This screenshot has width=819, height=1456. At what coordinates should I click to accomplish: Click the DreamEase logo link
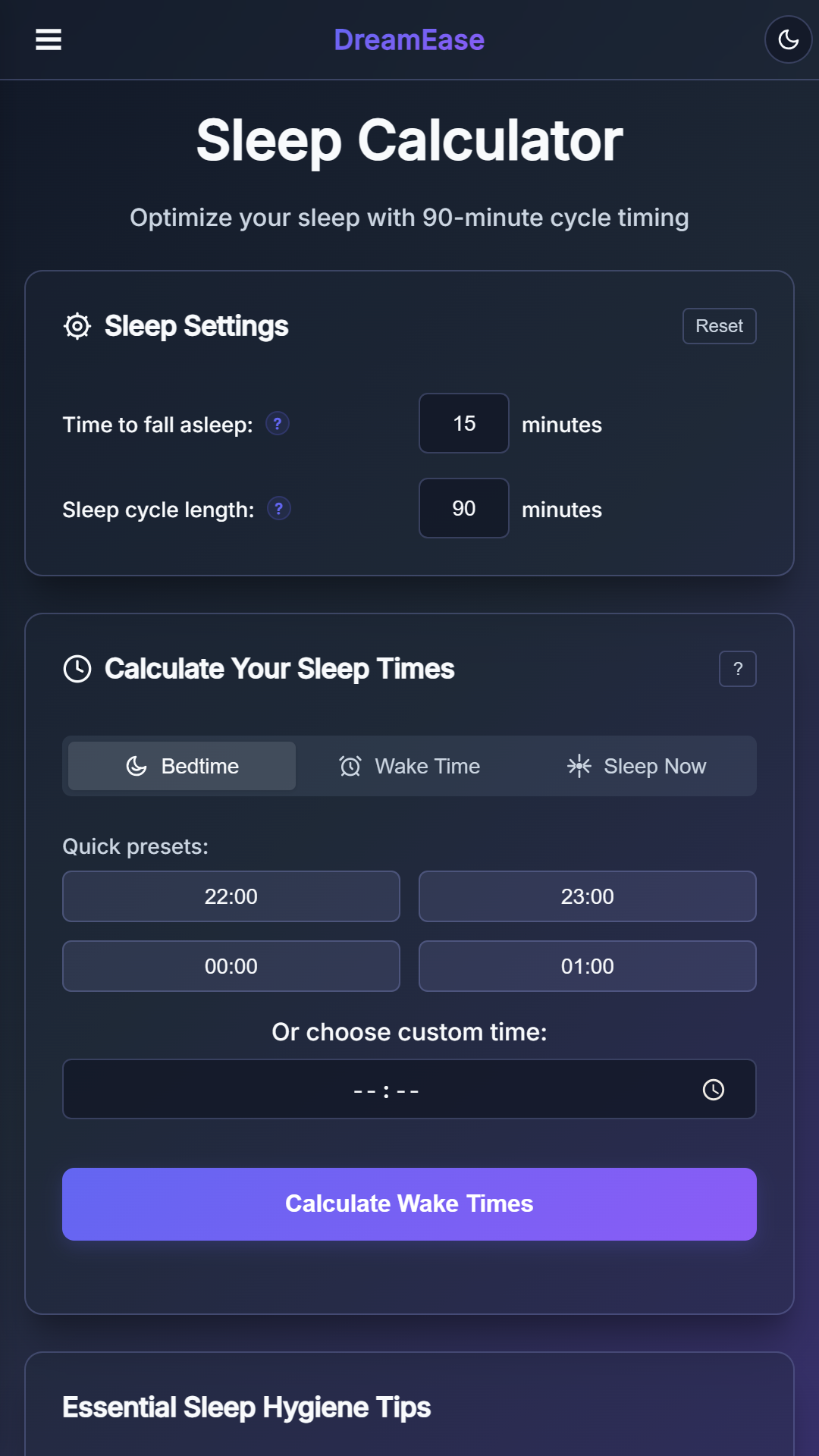[409, 39]
